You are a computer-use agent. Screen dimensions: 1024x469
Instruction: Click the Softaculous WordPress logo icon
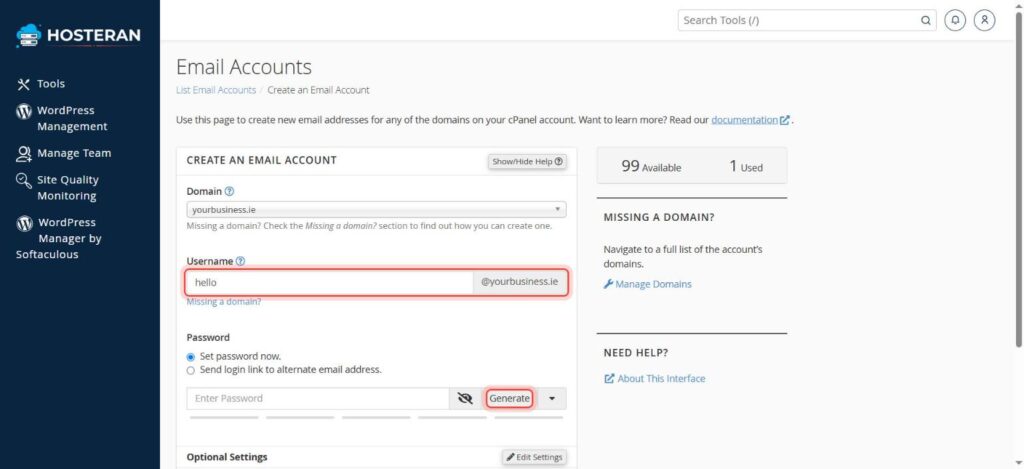coord(24,223)
